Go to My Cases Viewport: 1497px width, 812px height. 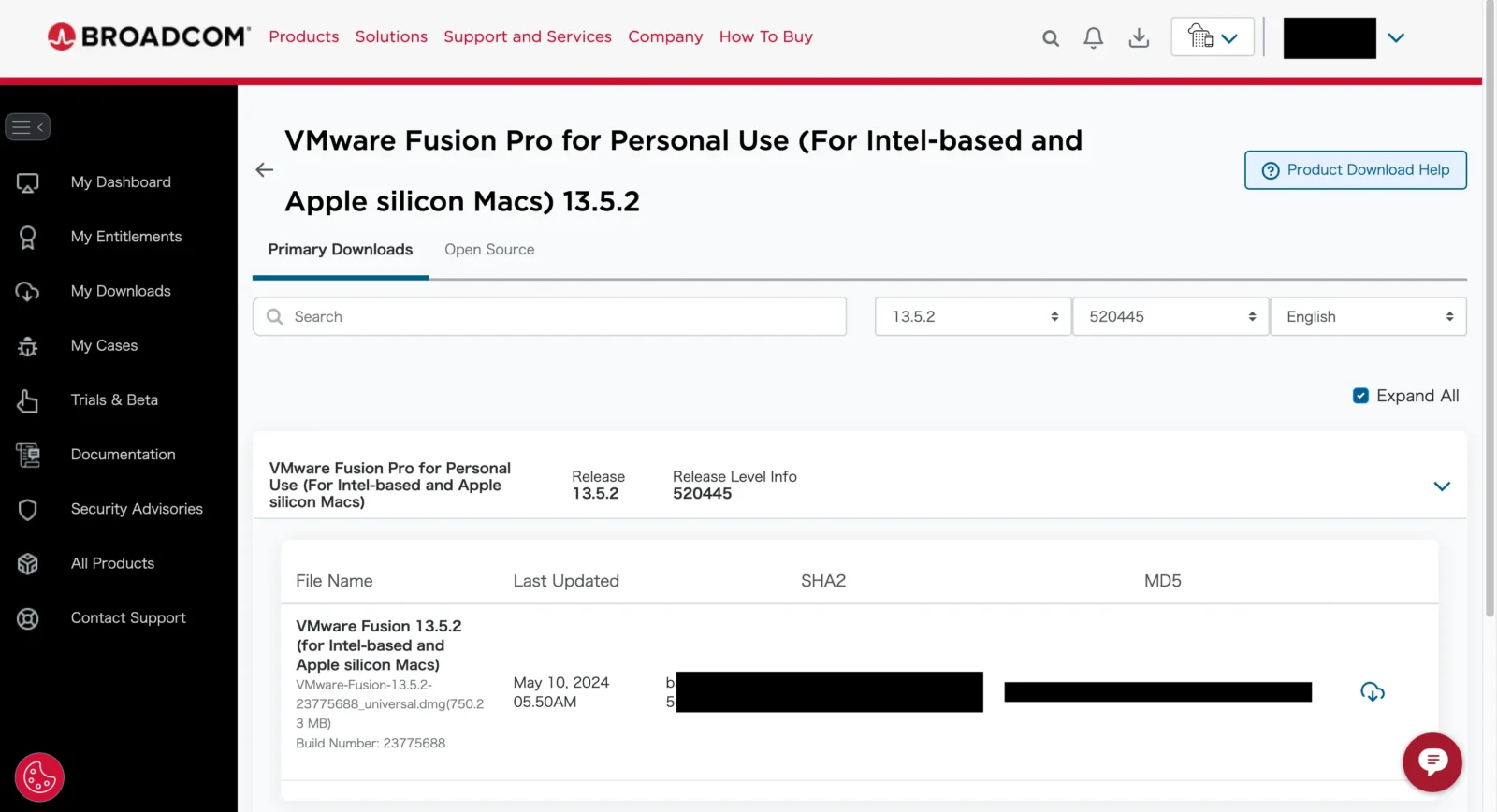pyautogui.click(x=104, y=345)
